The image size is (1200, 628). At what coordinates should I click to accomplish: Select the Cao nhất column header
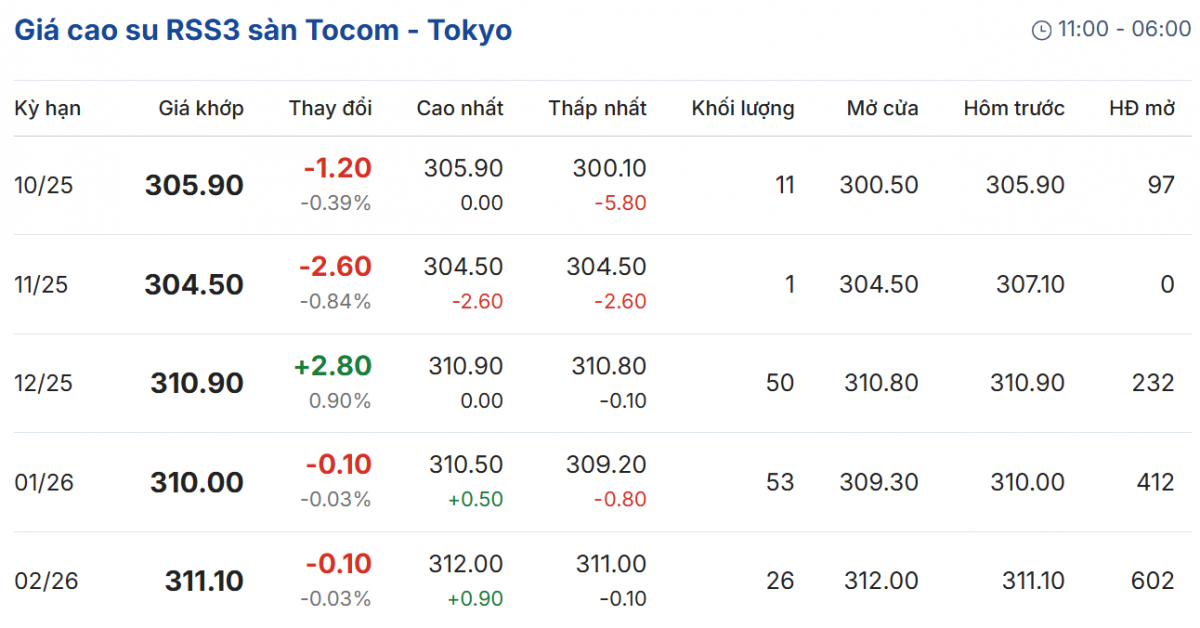click(x=460, y=108)
